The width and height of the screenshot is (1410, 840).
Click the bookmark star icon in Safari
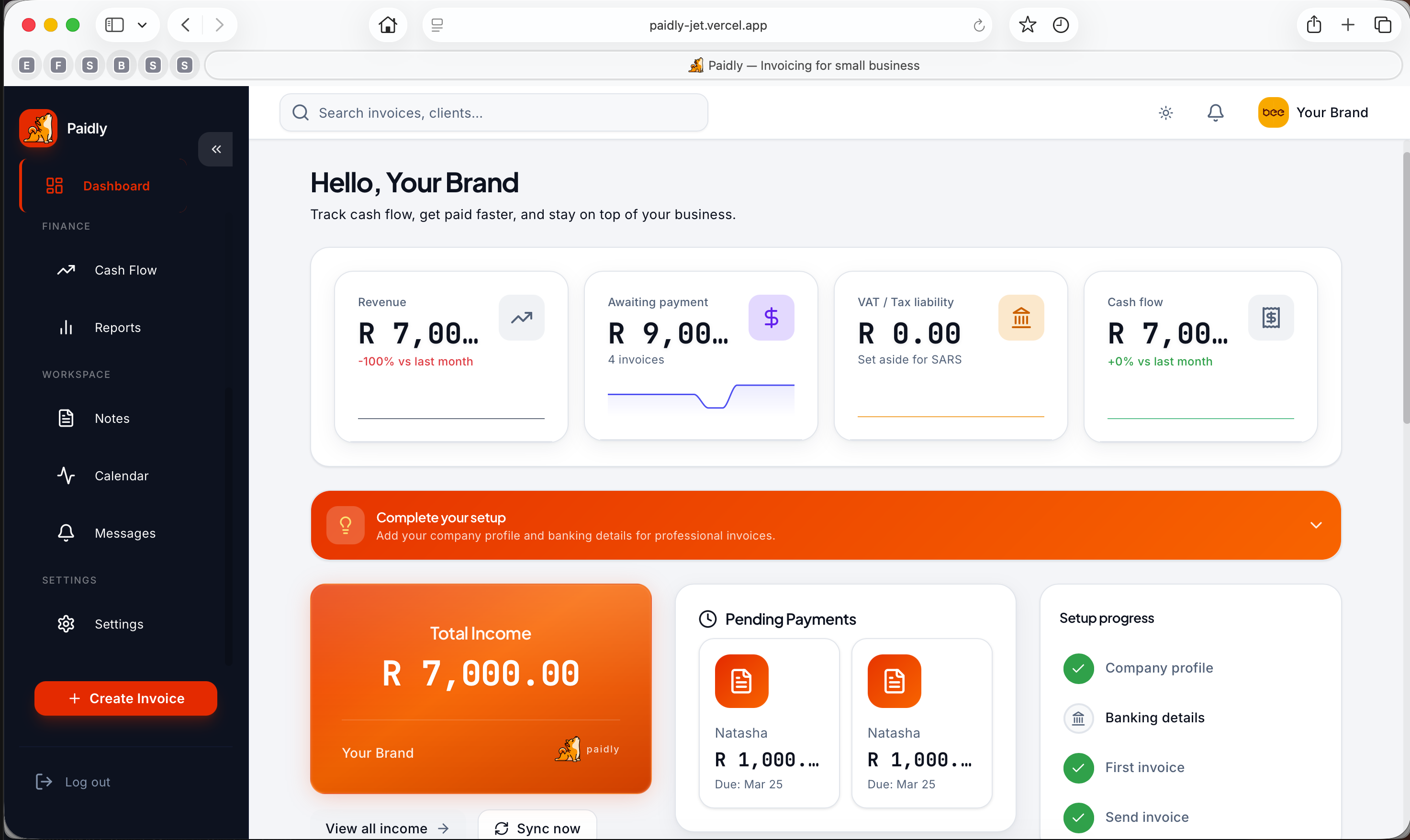(1027, 25)
